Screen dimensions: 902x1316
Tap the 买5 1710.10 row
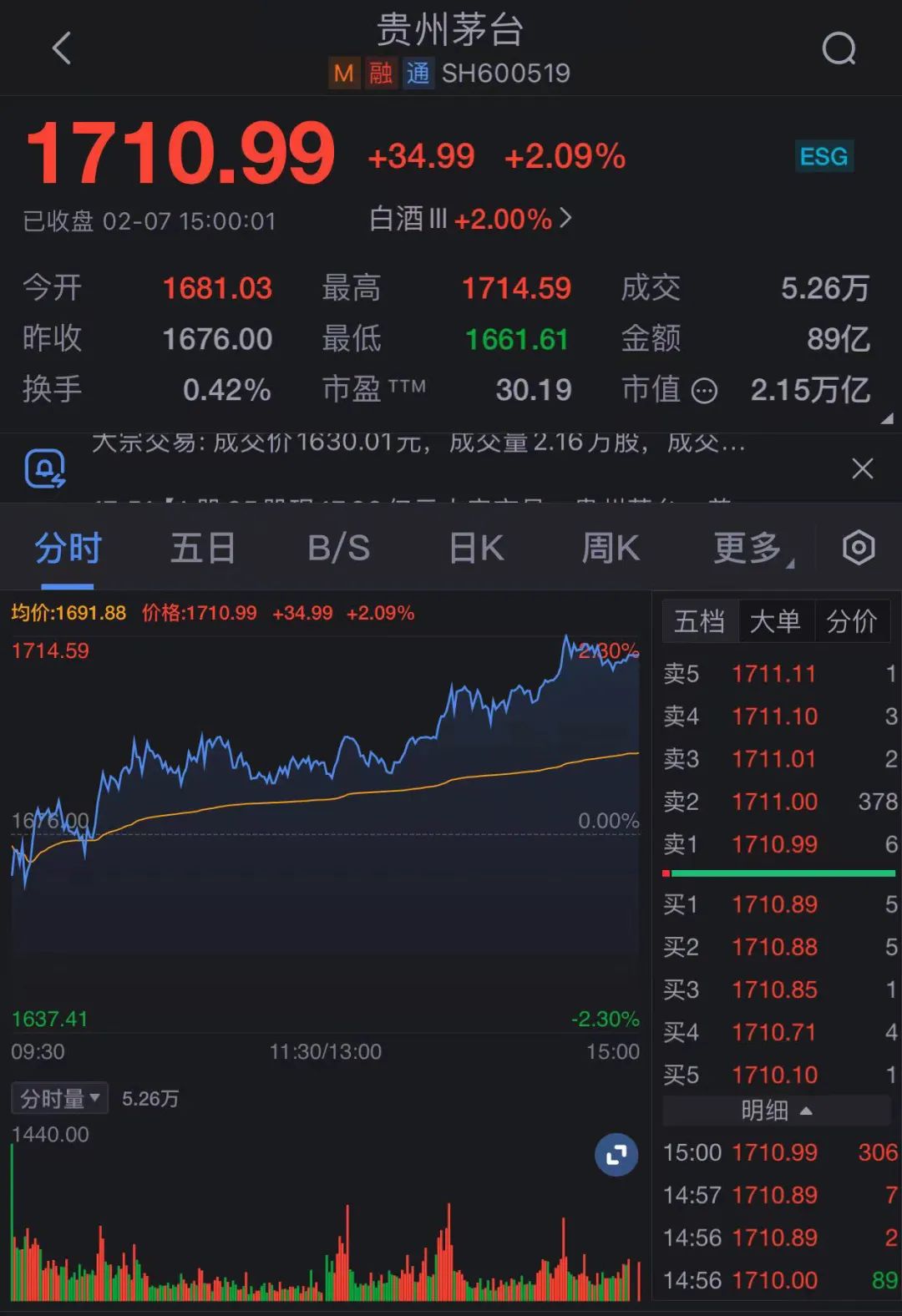point(780,1075)
